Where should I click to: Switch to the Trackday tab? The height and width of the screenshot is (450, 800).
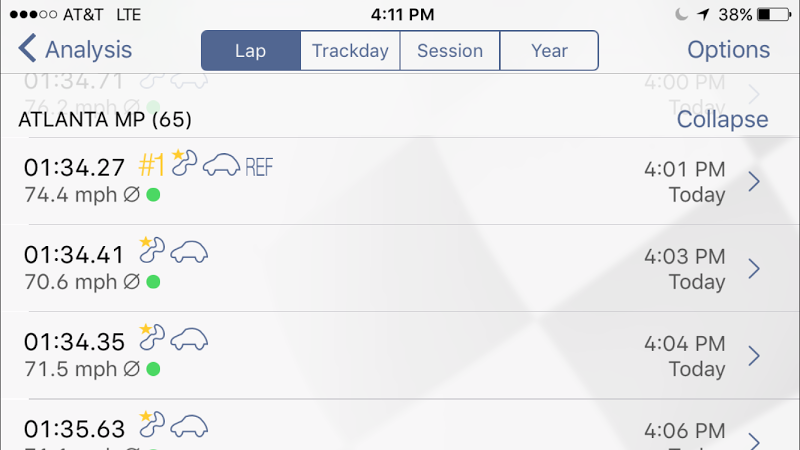click(350, 50)
